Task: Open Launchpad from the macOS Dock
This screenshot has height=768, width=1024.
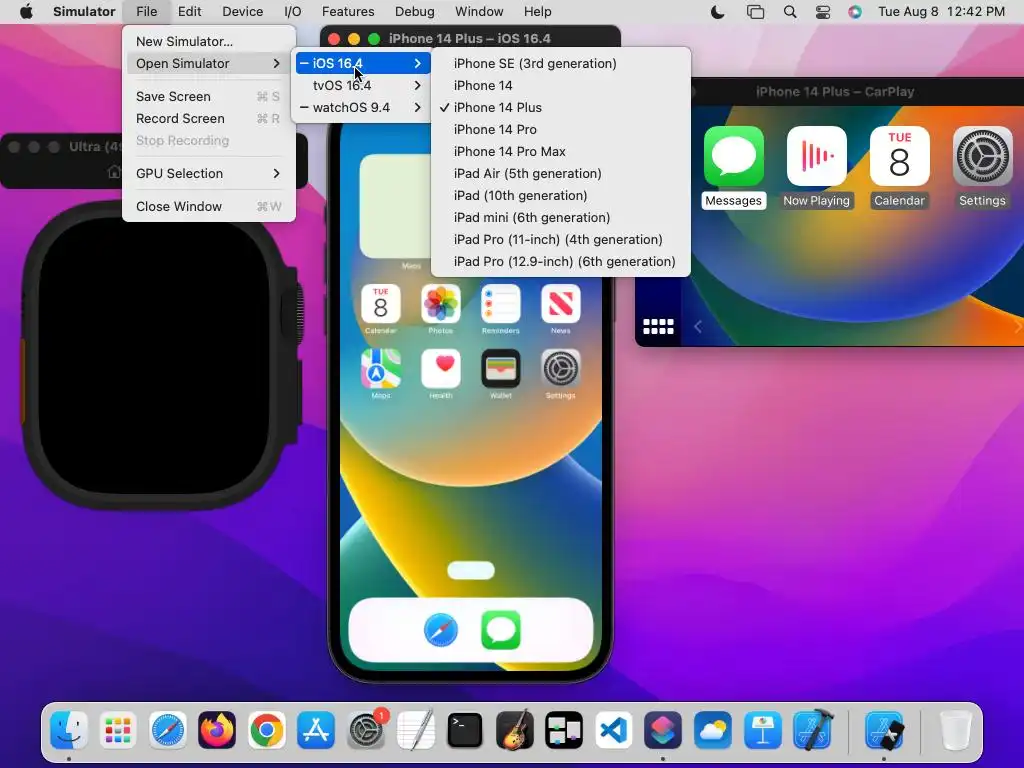Action: pos(118,730)
